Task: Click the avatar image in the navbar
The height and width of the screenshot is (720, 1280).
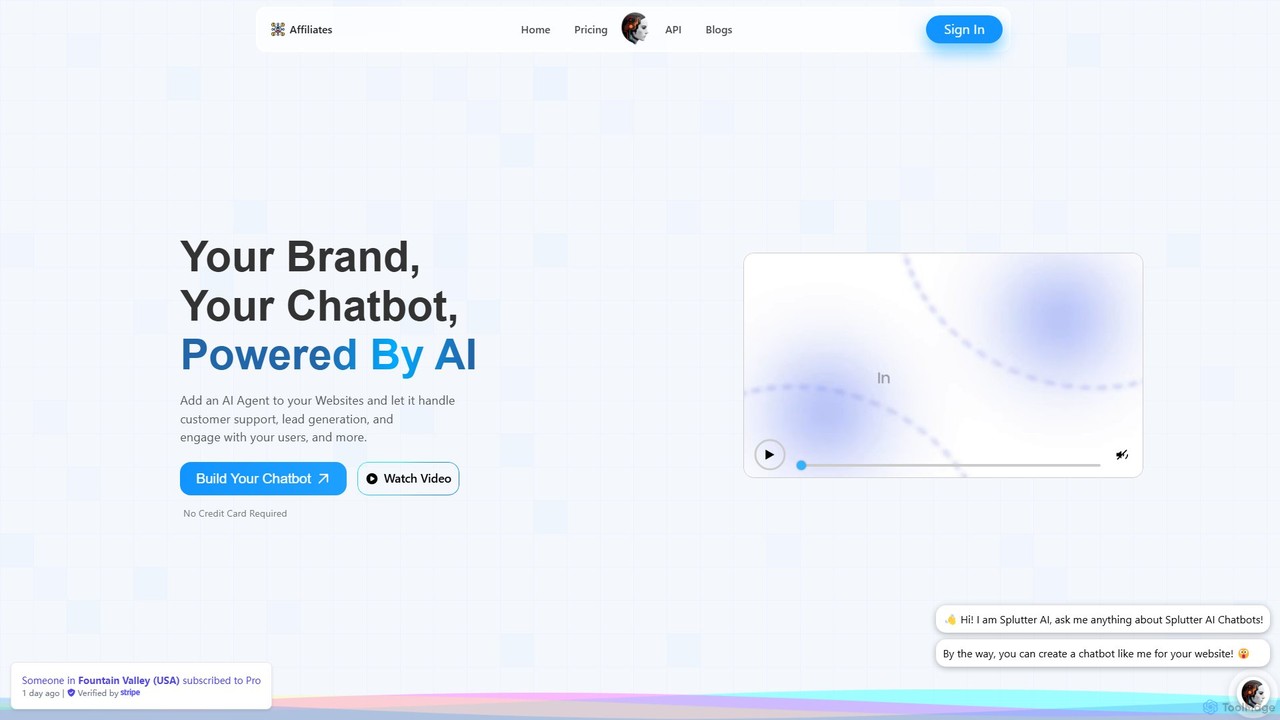Action: [x=636, y=28]
